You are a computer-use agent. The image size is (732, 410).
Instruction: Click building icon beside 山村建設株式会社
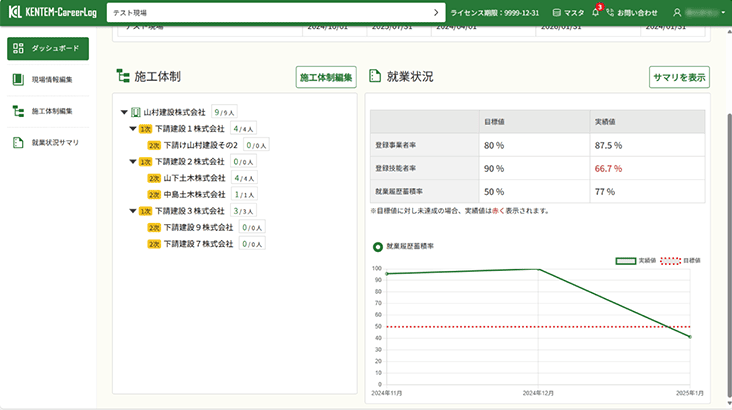(x=136, y=112)
